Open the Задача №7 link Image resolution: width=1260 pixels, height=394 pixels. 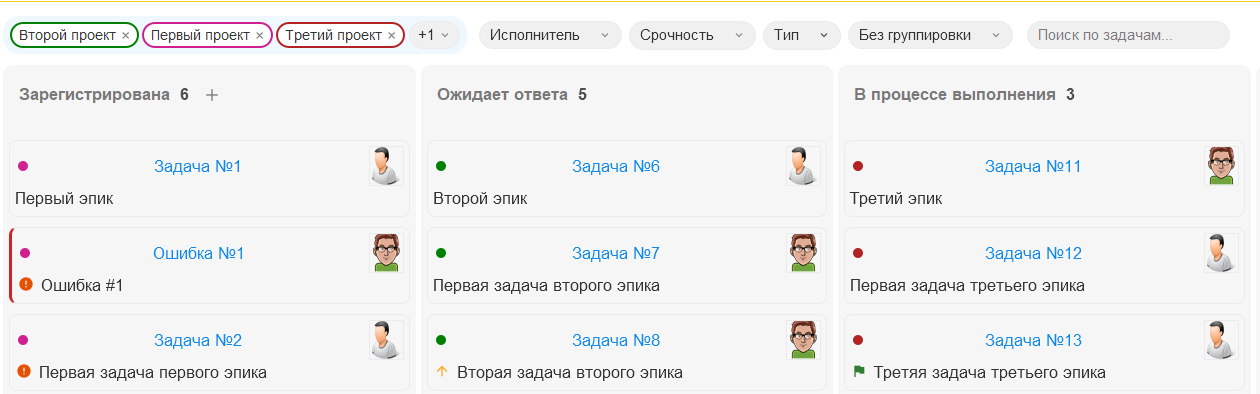(616, 253)
